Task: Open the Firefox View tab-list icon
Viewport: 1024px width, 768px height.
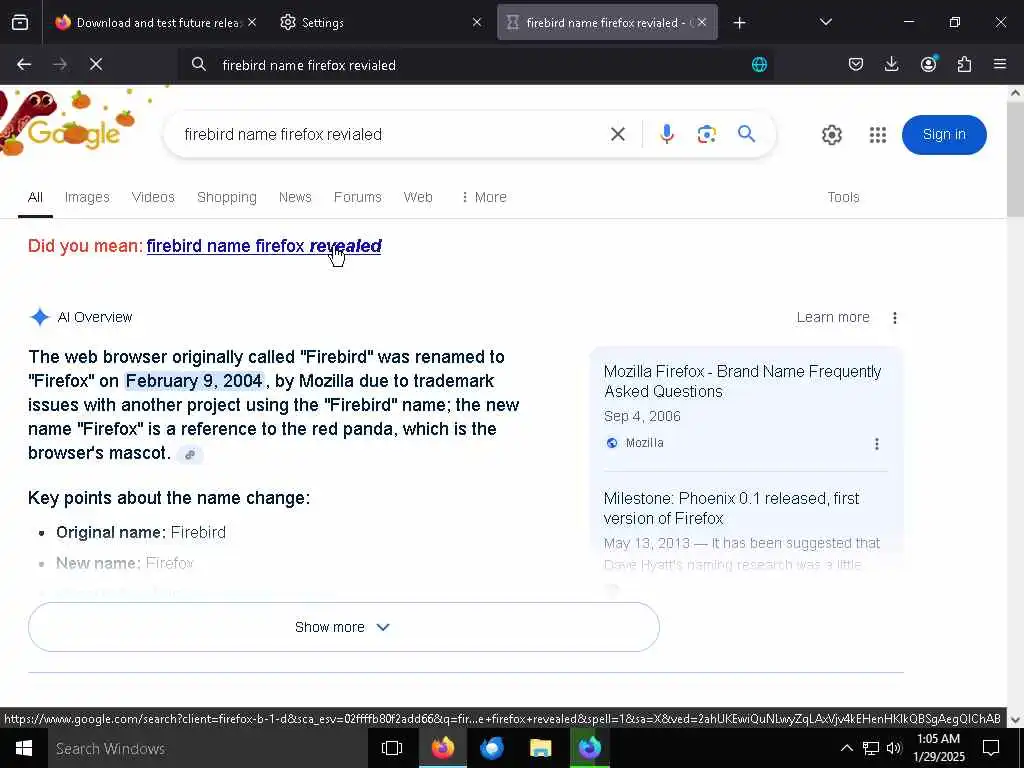Action: (20, 22)
